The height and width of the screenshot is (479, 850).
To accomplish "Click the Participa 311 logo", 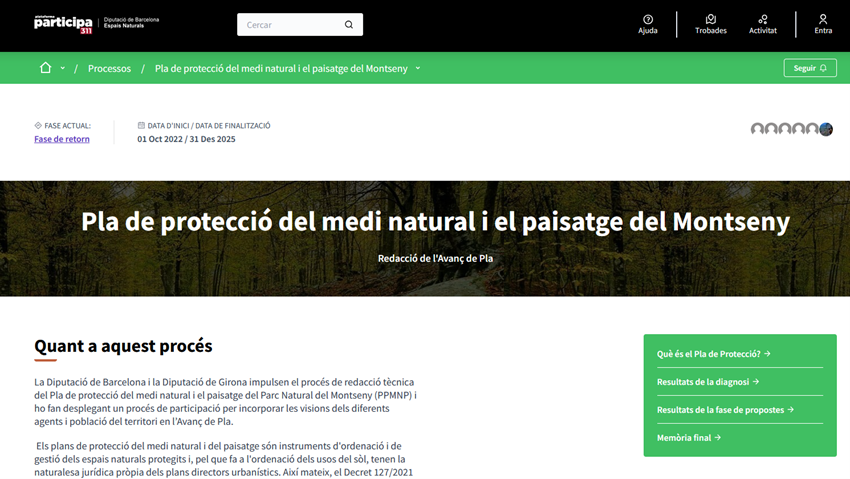I will tap(63, 24).
